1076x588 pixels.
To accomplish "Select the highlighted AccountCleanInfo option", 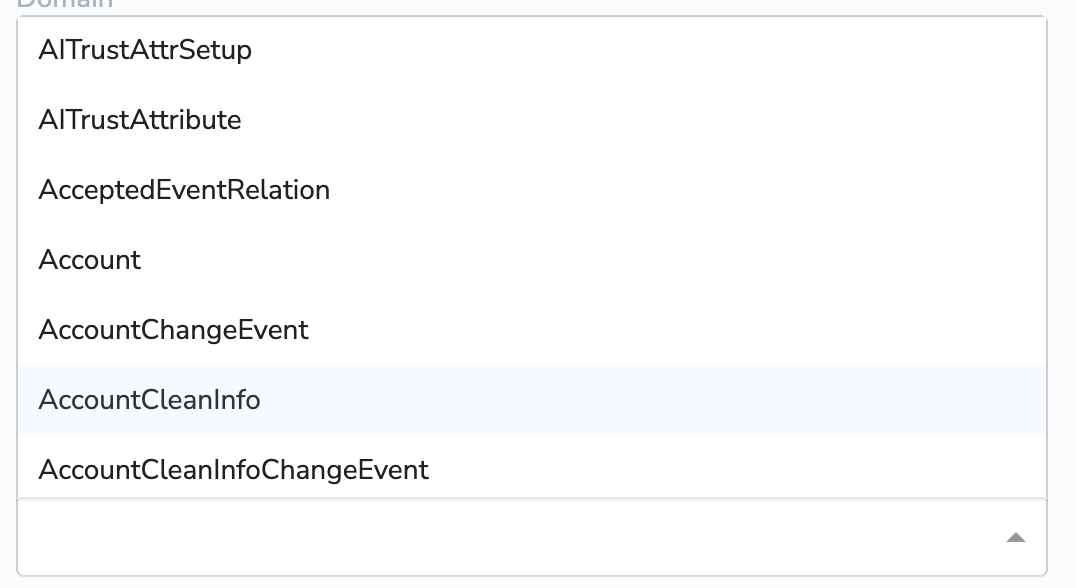I will 150,400.
